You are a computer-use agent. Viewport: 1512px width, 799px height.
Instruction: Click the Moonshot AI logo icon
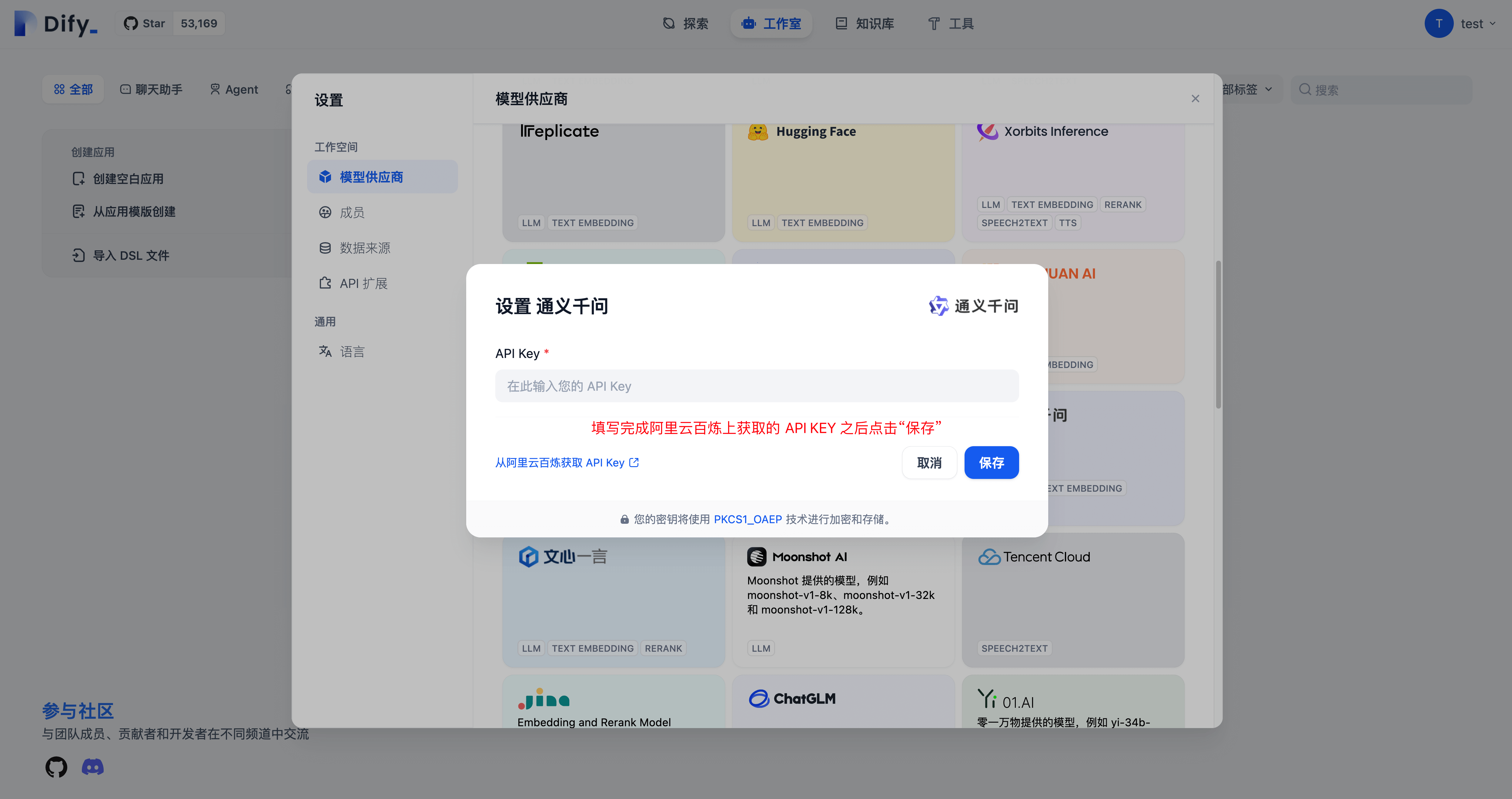[757, 557]
